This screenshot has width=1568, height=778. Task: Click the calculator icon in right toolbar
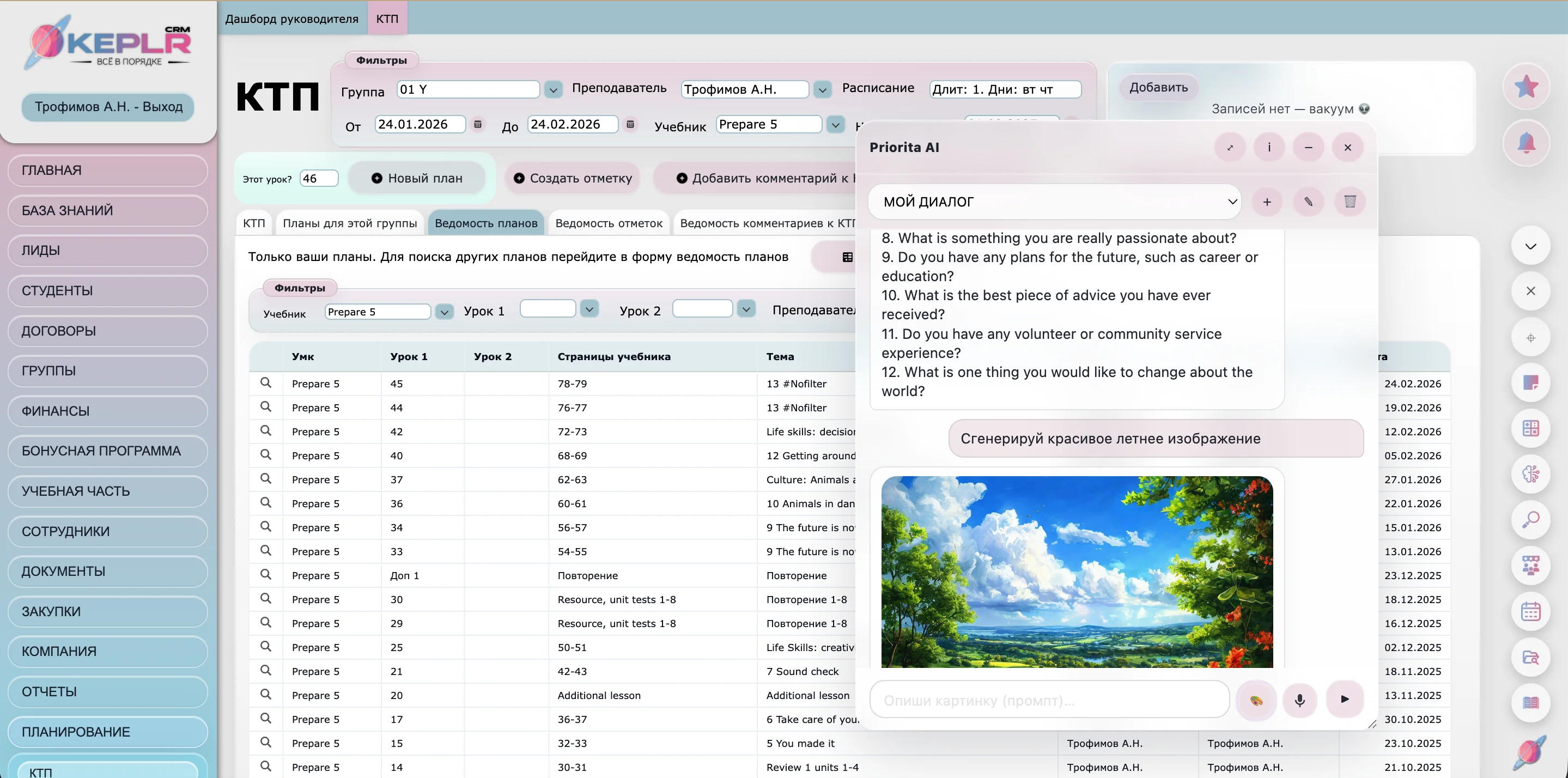(1530, 428)
